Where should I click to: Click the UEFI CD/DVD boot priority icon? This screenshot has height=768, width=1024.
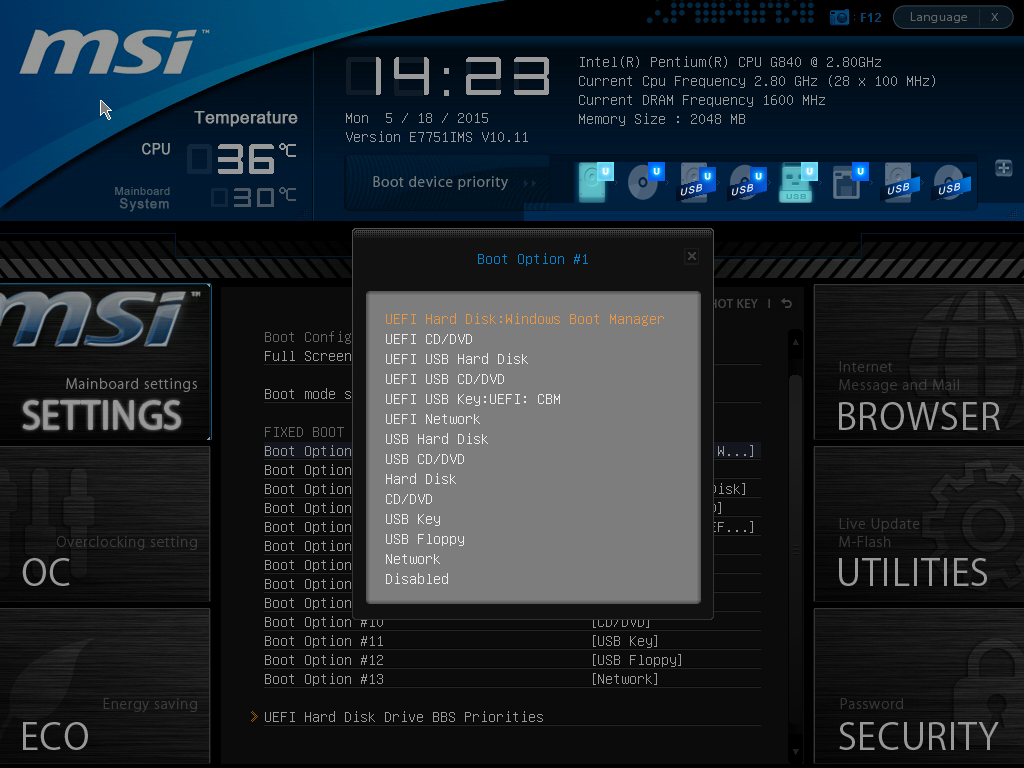pos(645,182)
